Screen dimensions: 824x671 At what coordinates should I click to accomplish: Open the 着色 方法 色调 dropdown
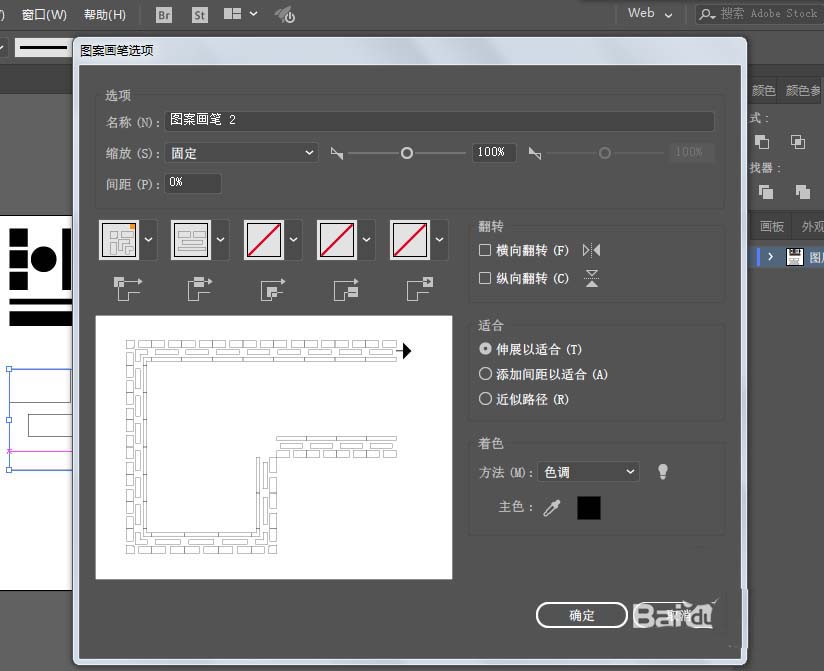[589, 472]
